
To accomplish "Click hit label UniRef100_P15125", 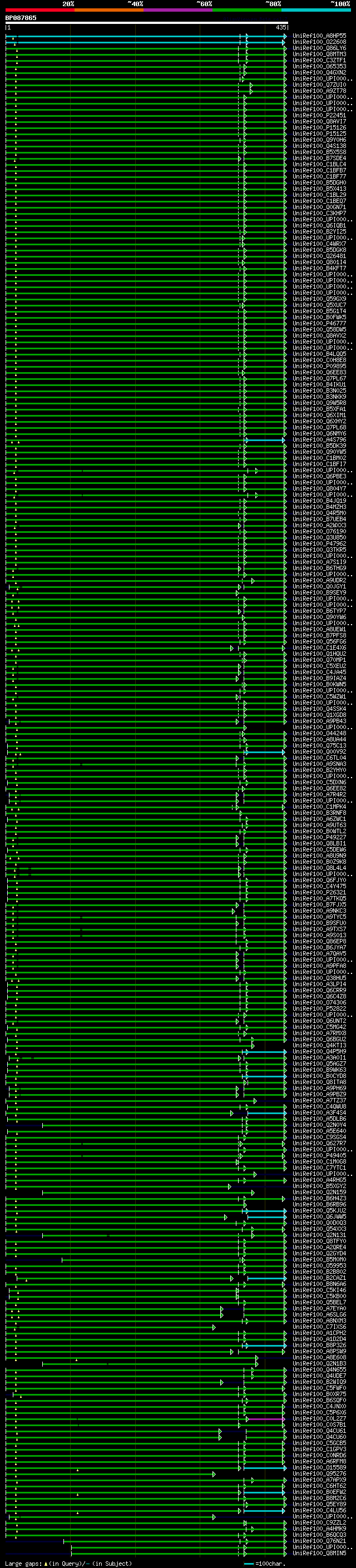I will click(x=319, y=134).
